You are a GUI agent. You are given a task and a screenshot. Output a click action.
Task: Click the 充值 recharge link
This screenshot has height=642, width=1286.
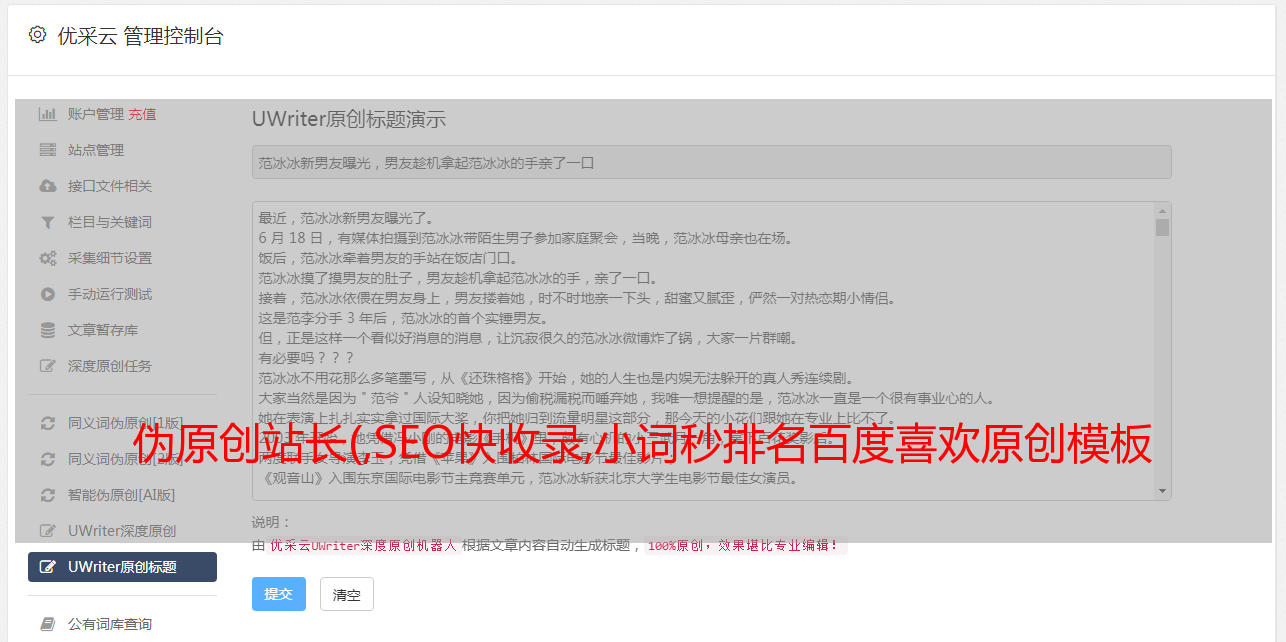click(142, 114)
